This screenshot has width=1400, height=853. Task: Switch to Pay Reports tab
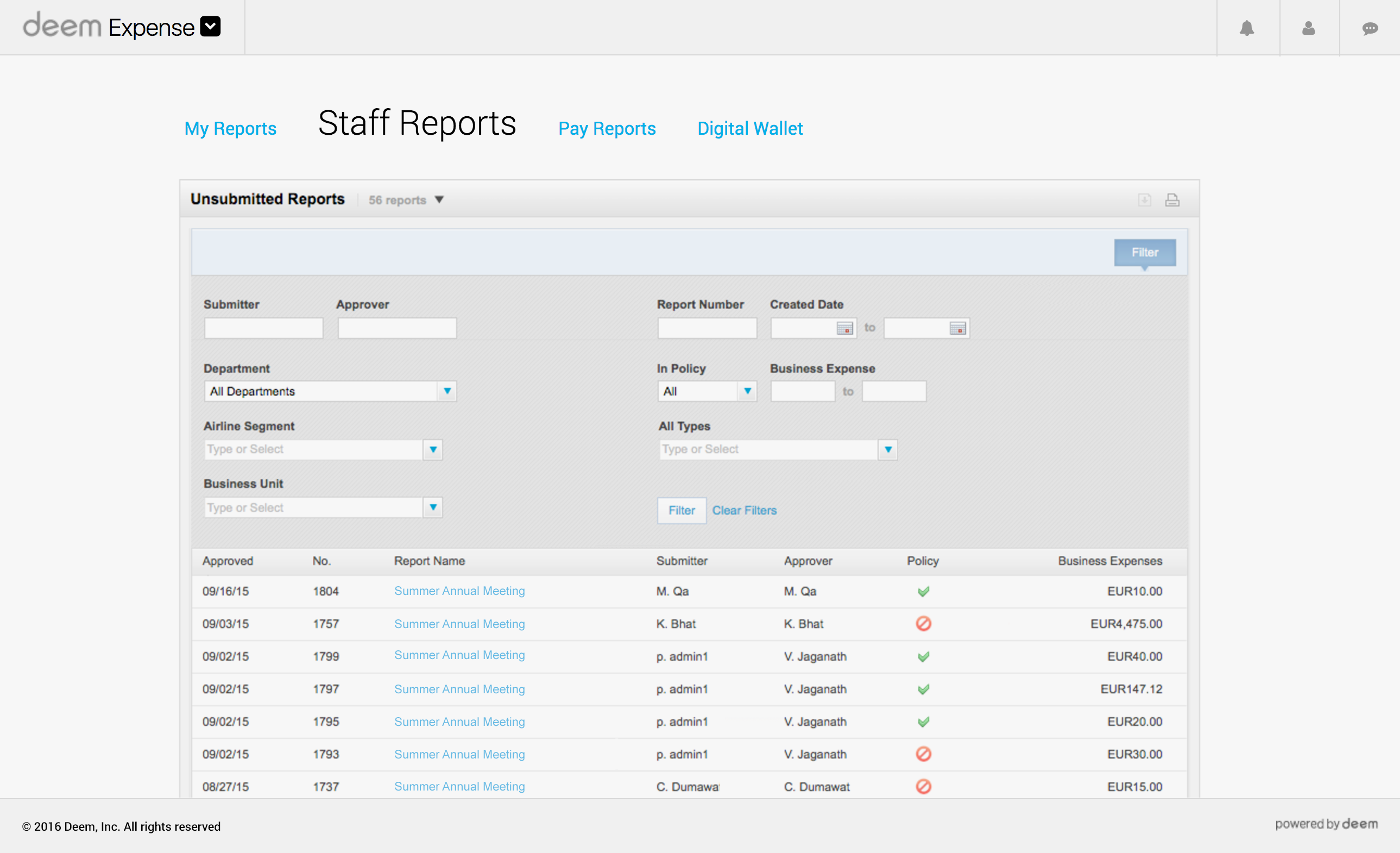point(607,128)
